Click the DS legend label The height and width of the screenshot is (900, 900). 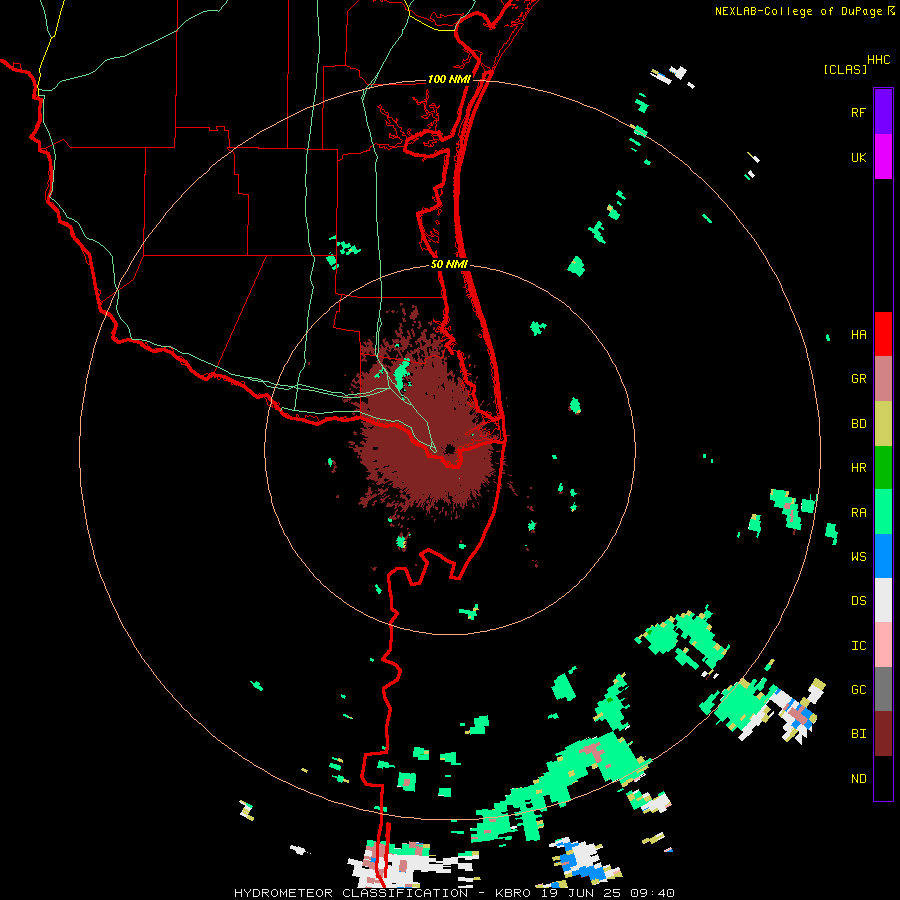(x=858, y=601)
